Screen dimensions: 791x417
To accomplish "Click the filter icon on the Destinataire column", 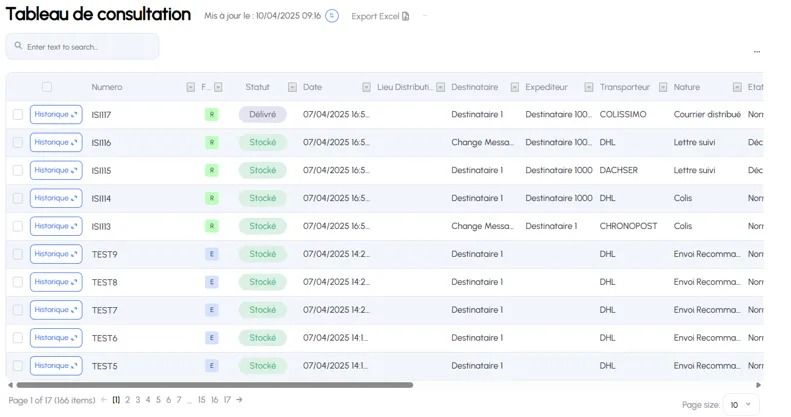I will pos(515,87).
